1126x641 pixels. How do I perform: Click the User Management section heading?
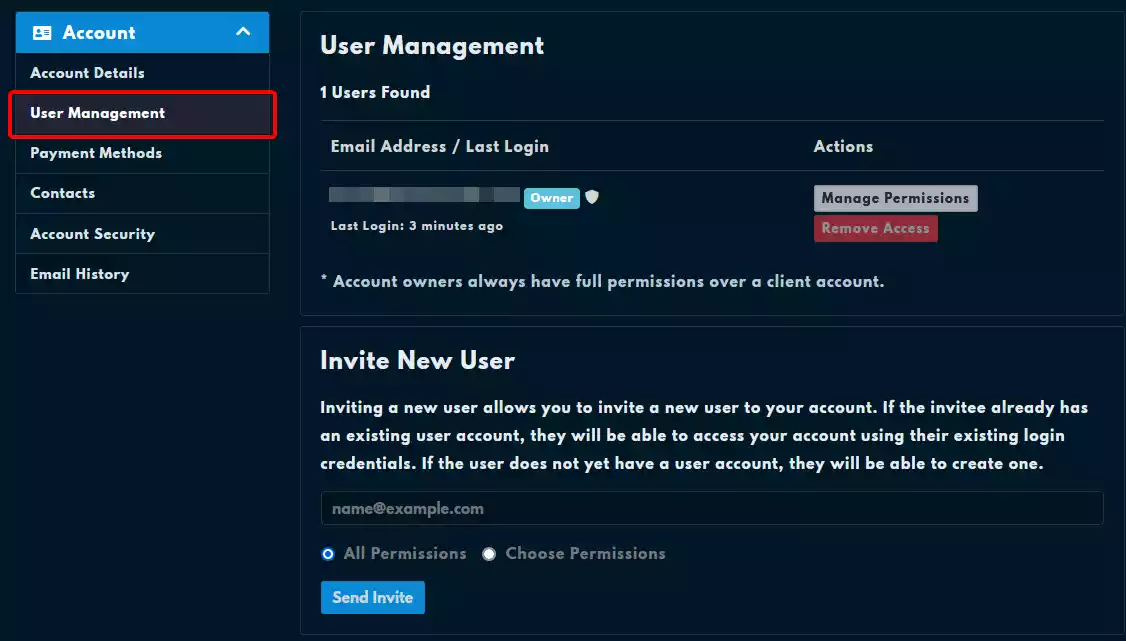coord(431,45)
